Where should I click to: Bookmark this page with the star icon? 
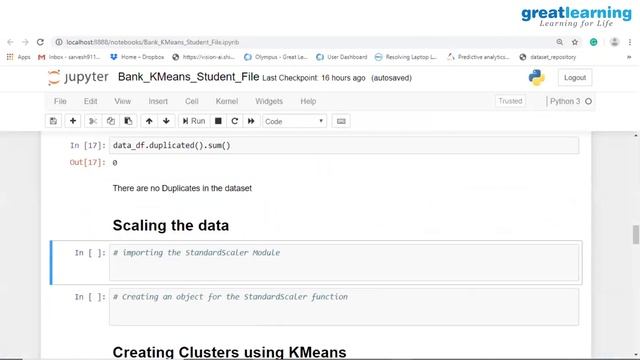tap(575, 42)
